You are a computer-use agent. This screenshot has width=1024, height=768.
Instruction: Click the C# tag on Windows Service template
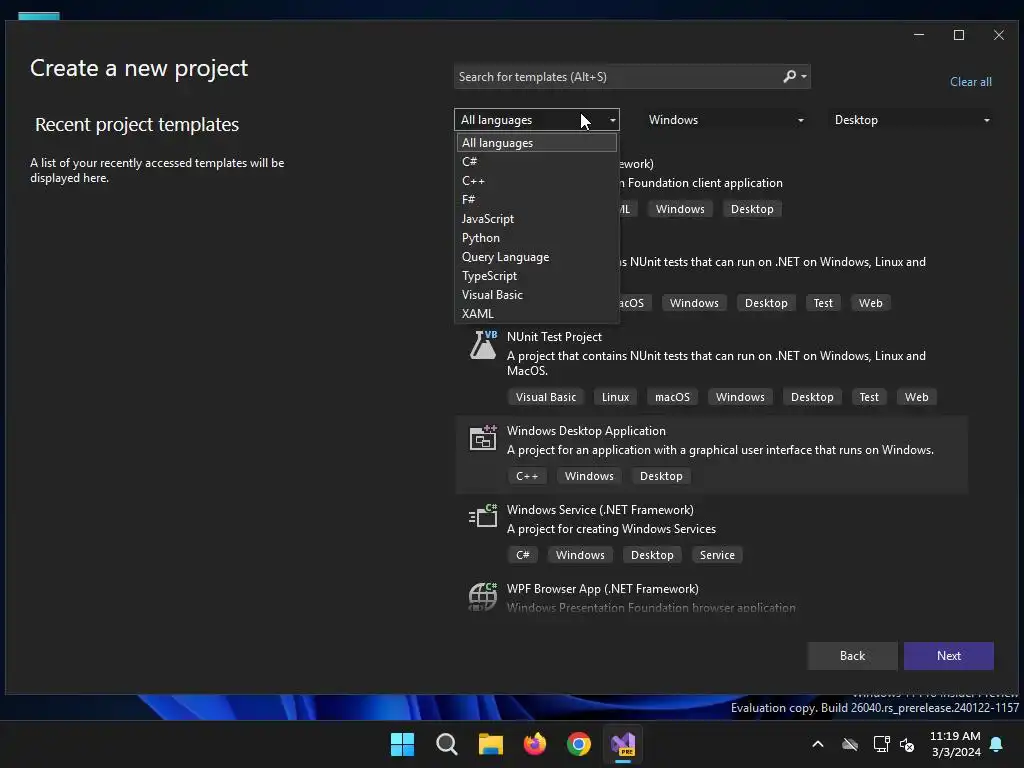pyautogui.click(x=522, y=555)
